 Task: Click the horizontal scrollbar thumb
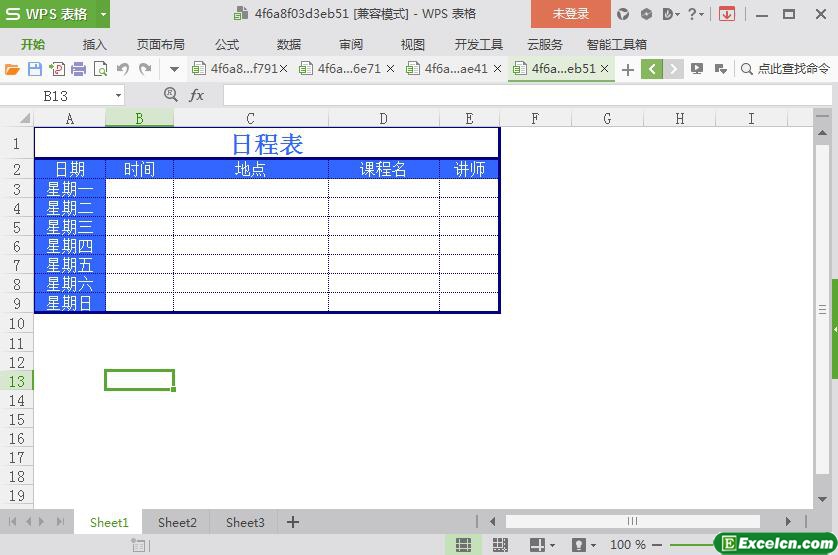coord(632,521)
